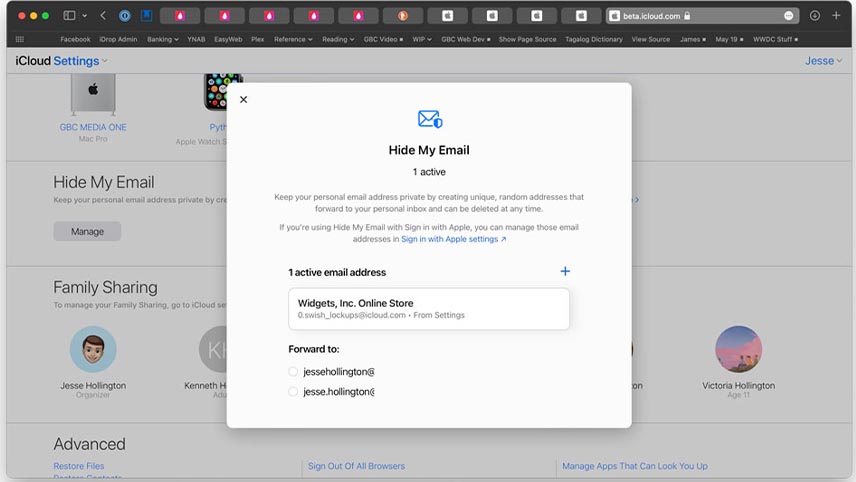
Task: Show the Safari downloads list
Action: 815,16
